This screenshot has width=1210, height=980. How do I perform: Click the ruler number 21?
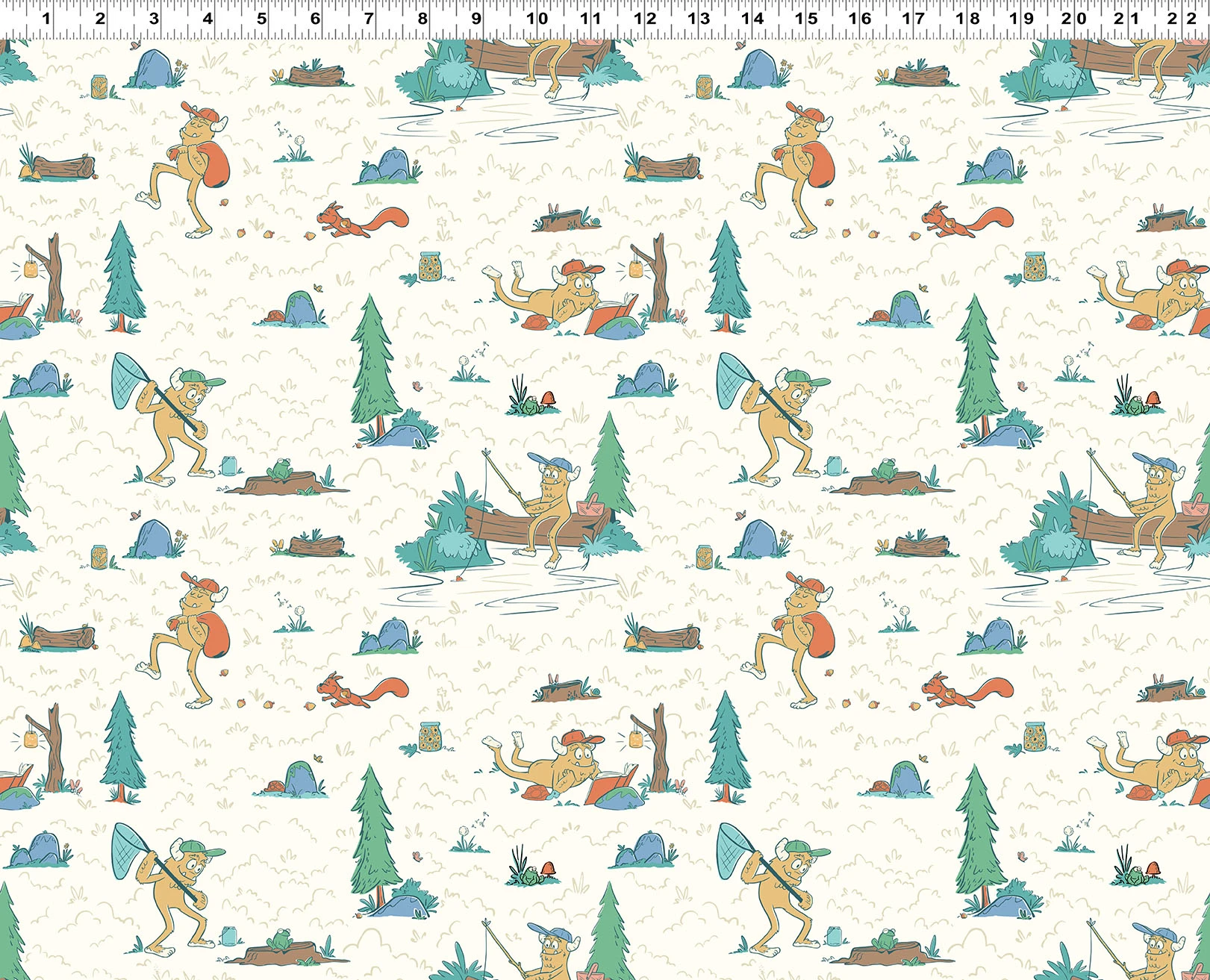click(x=1128, y=18)
